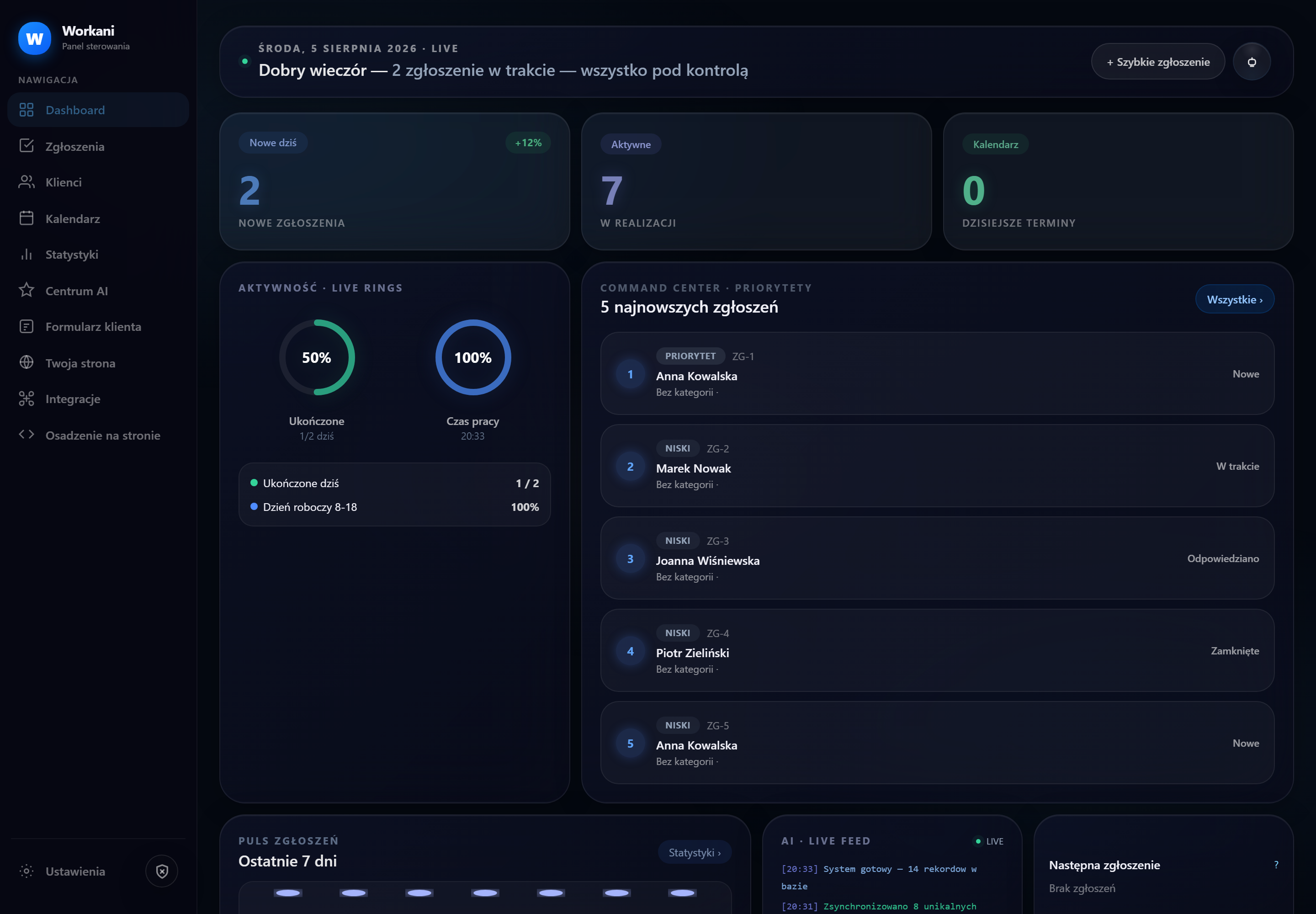Open Kalendarz navigation item

pos(98,218)
